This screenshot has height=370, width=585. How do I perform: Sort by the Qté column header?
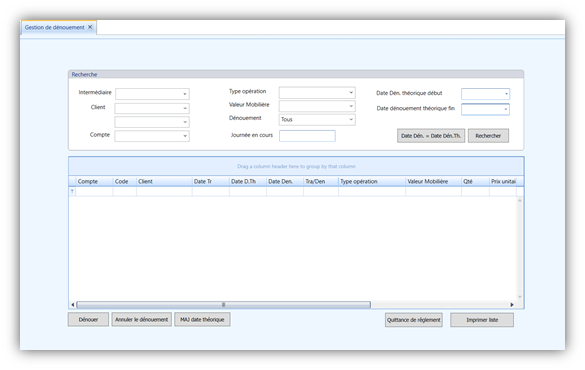pyautogui.click(x=475, y=181)
